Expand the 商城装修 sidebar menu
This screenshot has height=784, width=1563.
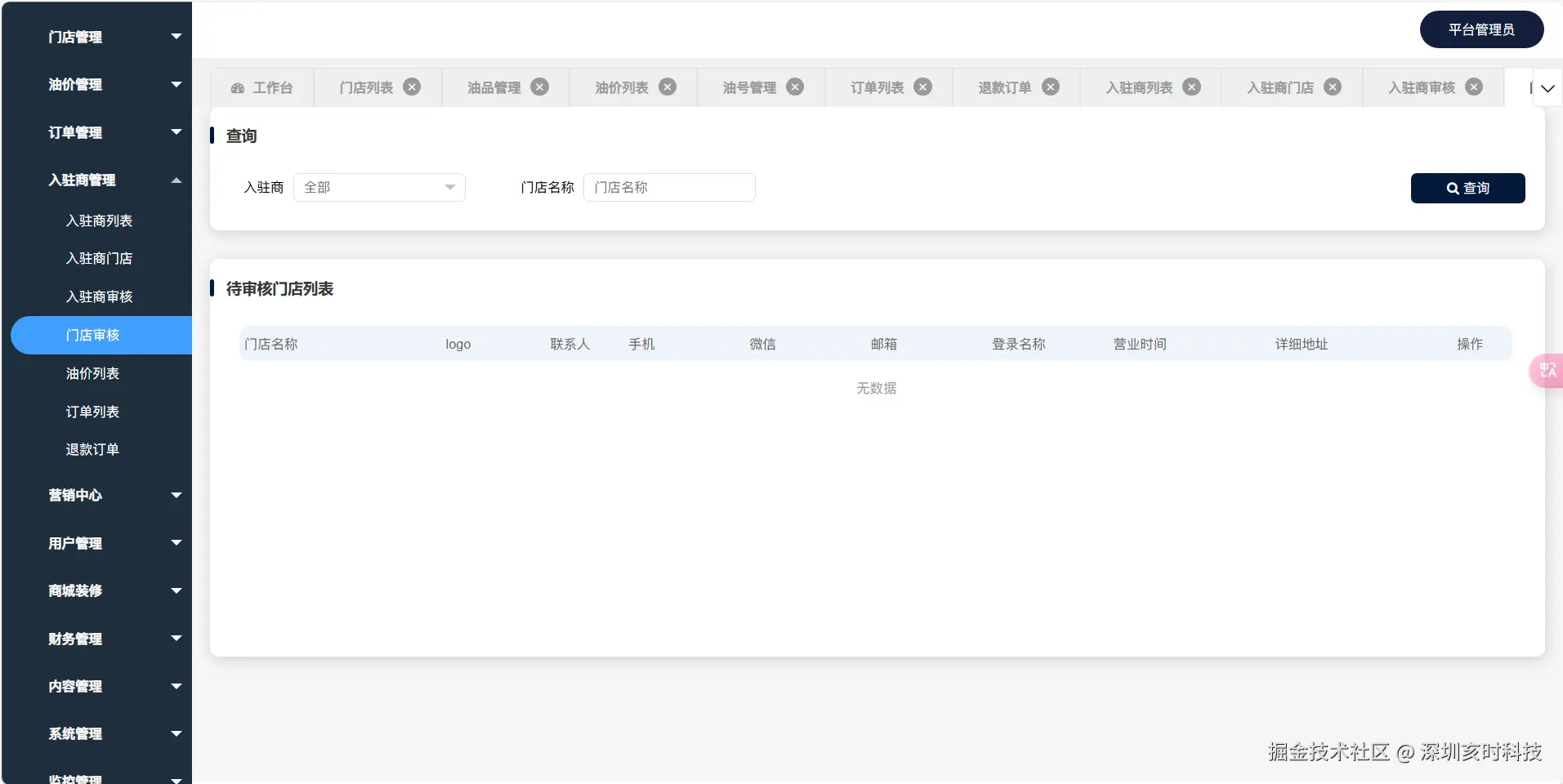coord(96,590)
